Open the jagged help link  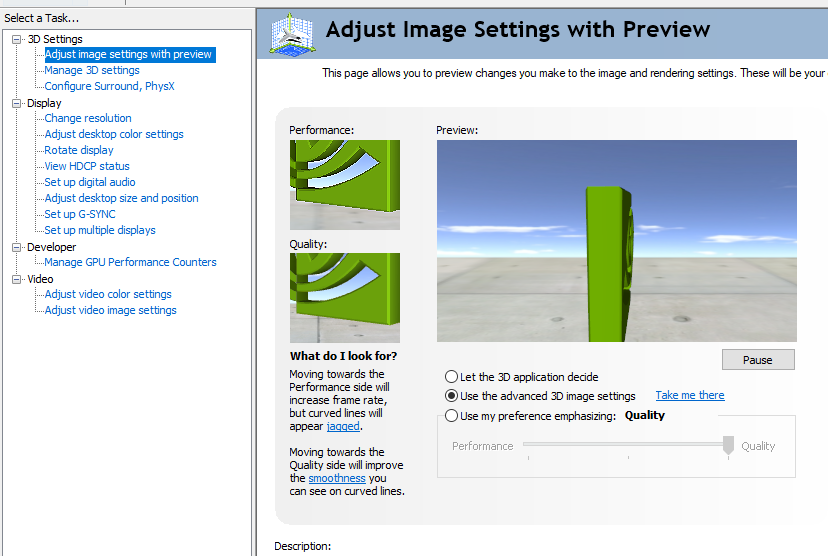[343, 426]
